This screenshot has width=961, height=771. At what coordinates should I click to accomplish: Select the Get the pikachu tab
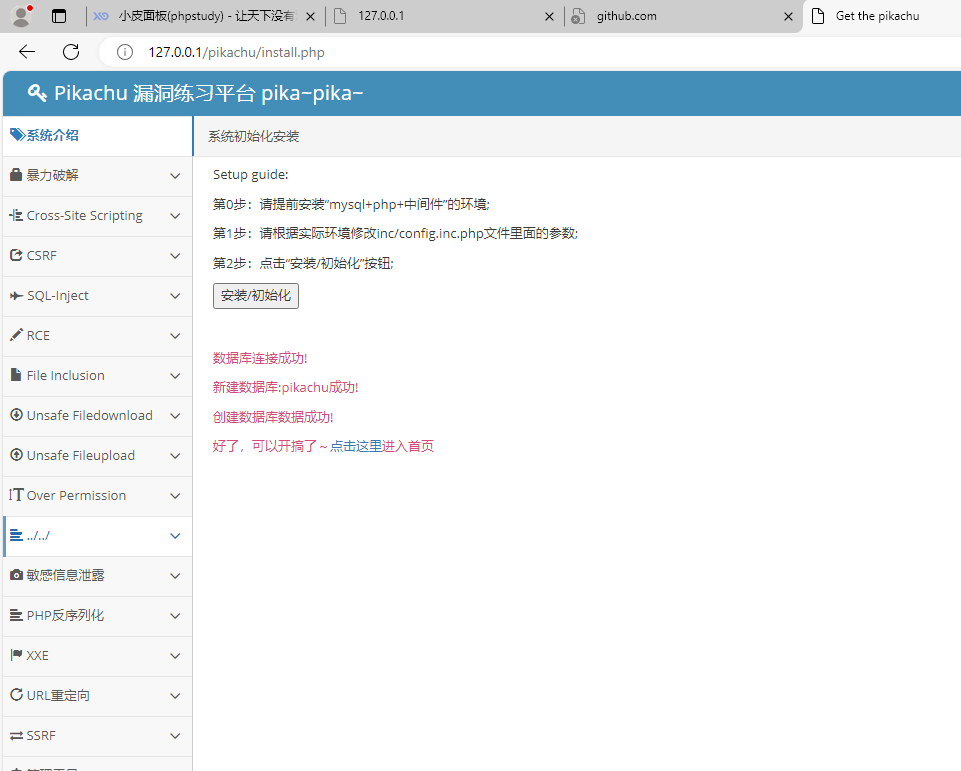click(x=881, y=16)
